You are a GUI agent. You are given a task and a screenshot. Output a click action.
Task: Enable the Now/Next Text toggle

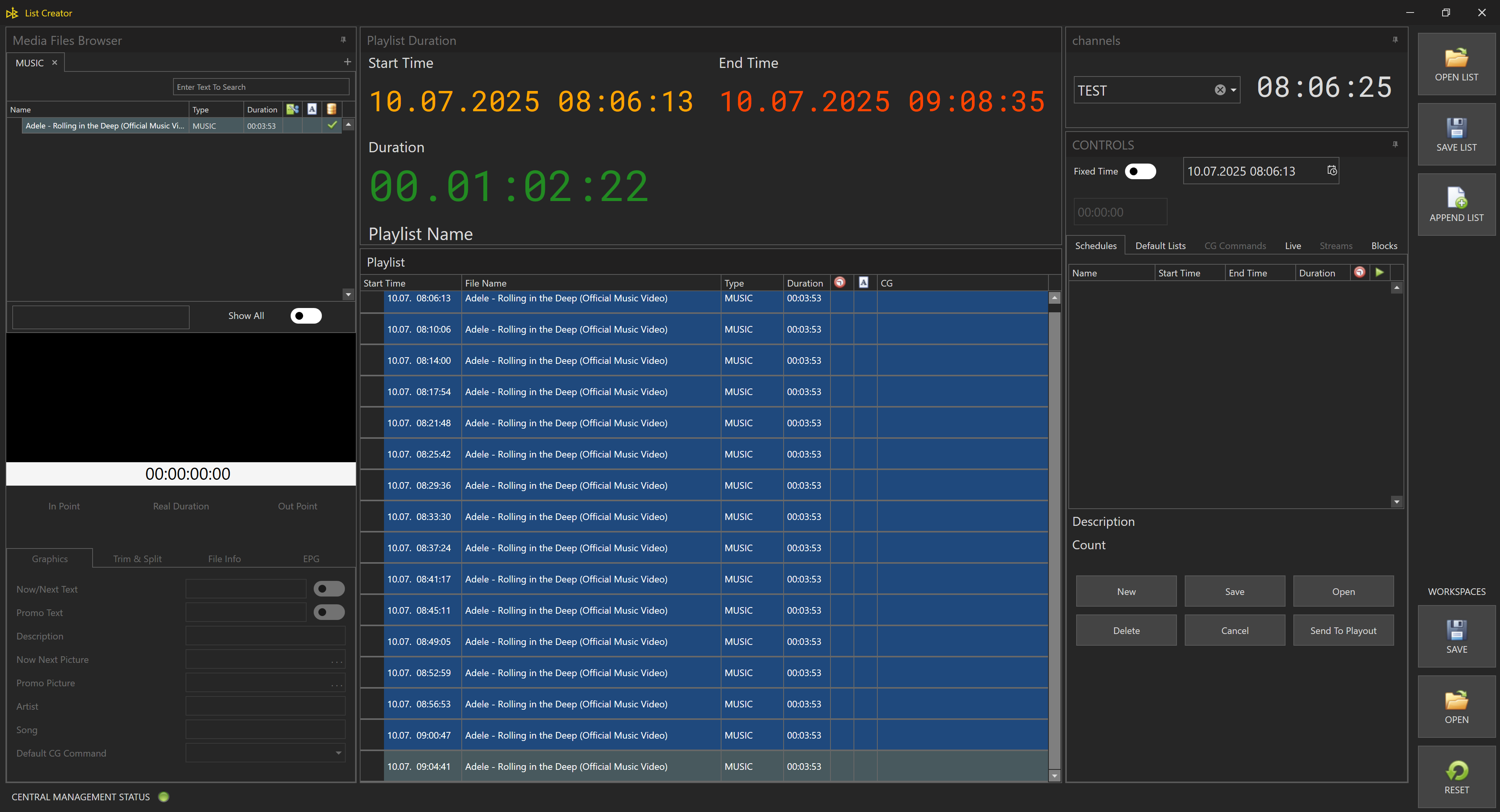(329, 588)
